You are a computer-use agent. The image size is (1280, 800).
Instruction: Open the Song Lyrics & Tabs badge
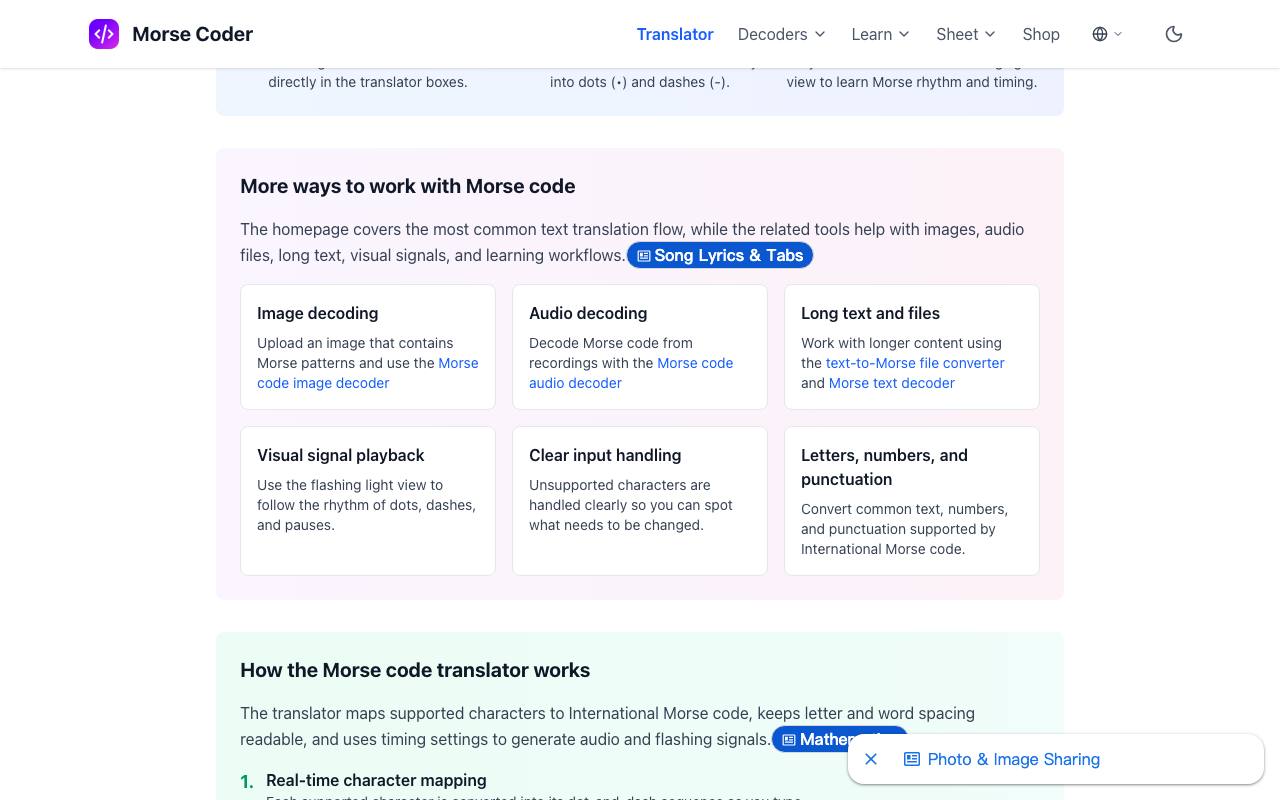[720, 255]
